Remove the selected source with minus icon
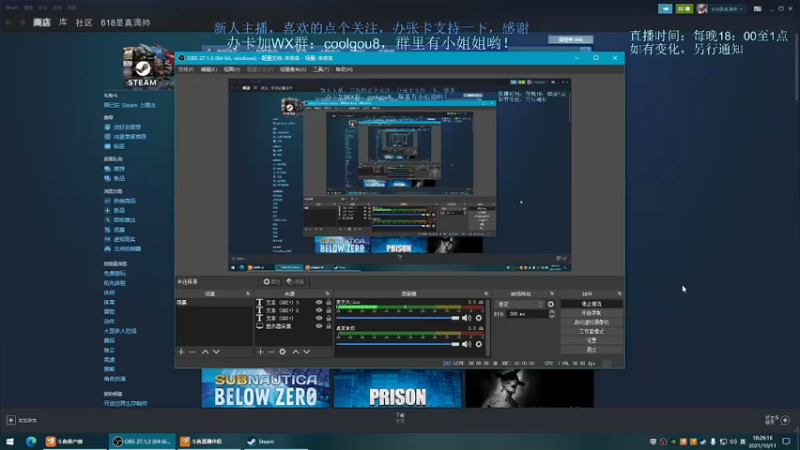Screen dimensions: 800x450 pos(271,352)
